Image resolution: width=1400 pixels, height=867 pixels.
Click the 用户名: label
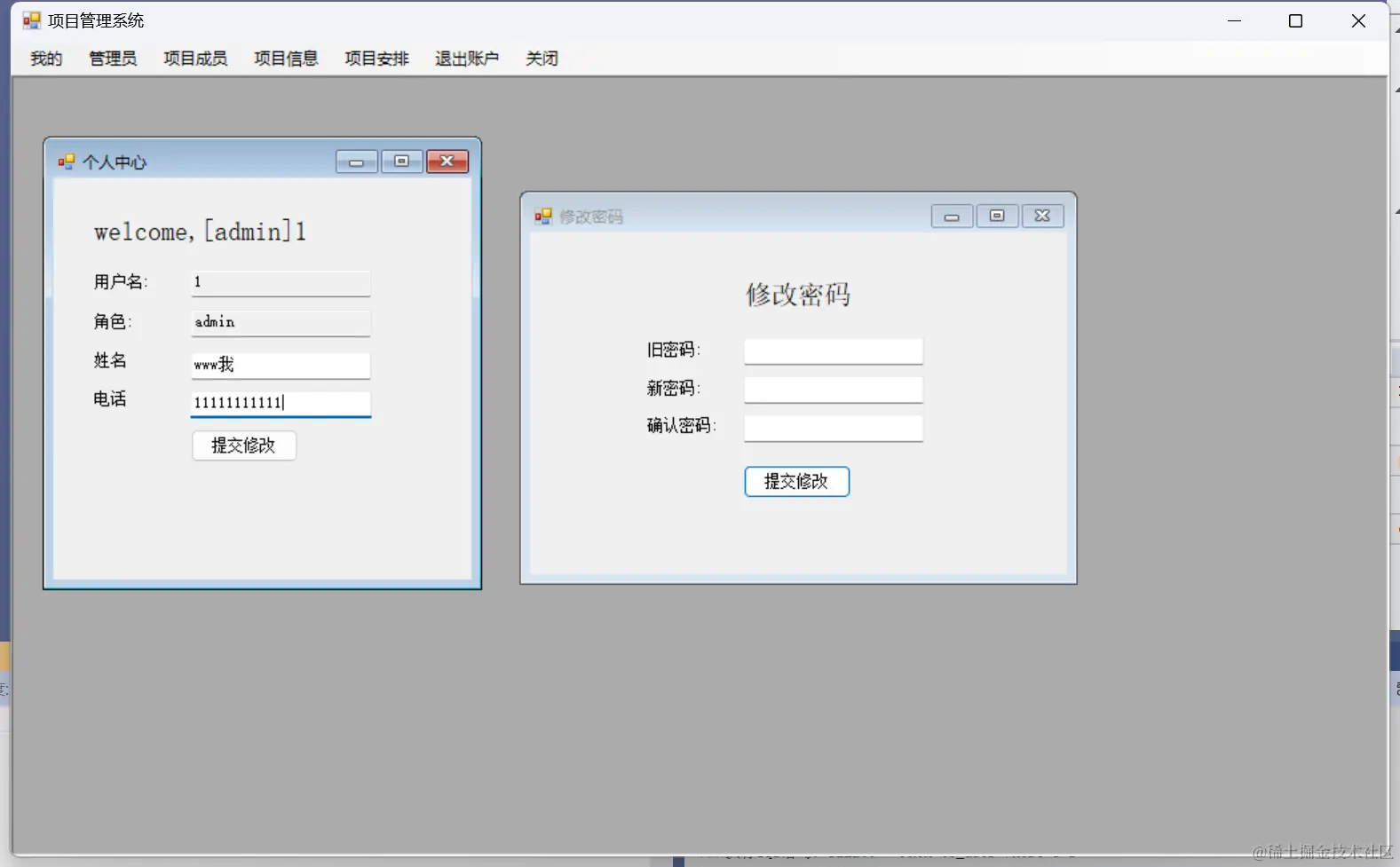(121, 282)
